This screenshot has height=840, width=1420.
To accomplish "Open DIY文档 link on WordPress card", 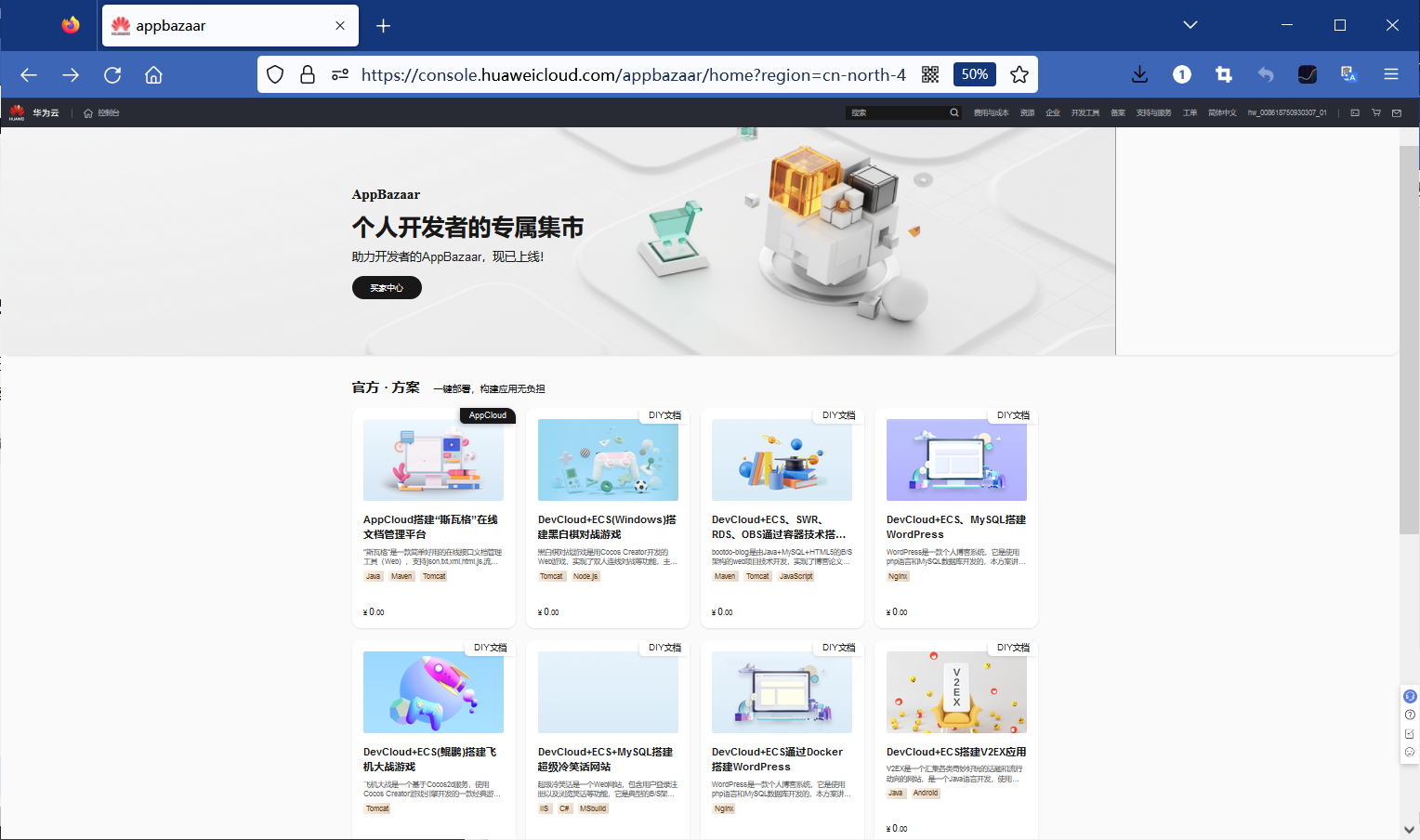I will [1012, 414].
